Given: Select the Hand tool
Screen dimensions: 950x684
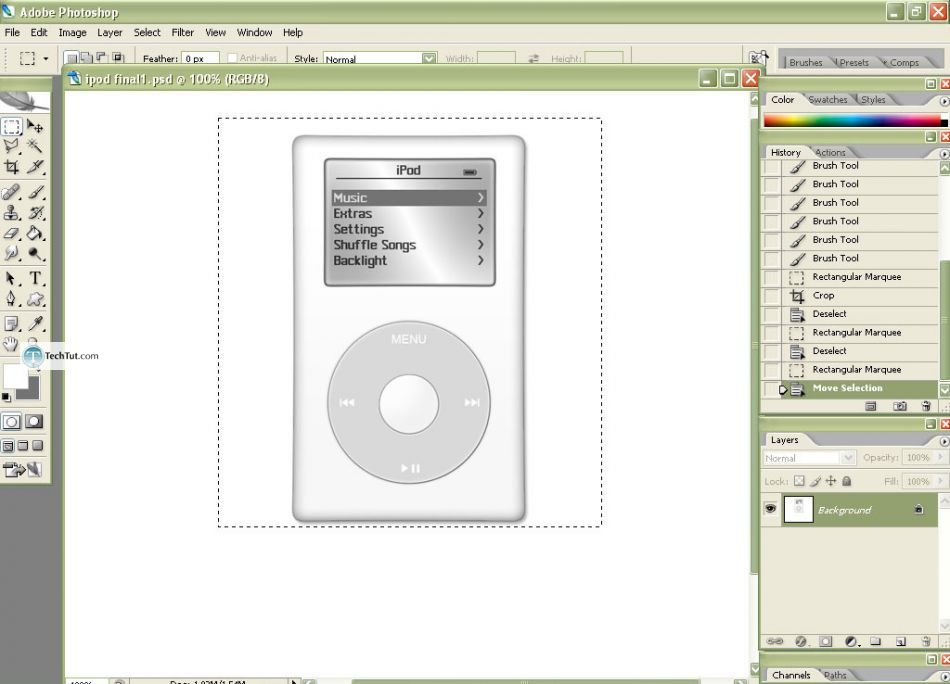Looking at the screenshot, I should (x=10, y=345).
